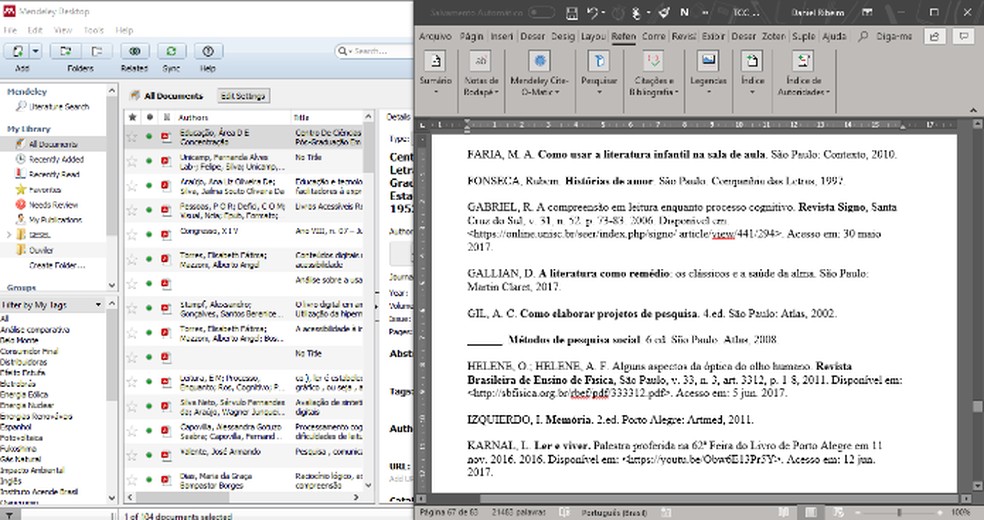984x520 pixels.
Task: Click the Edit Settings button
Action: coord(243,96)
